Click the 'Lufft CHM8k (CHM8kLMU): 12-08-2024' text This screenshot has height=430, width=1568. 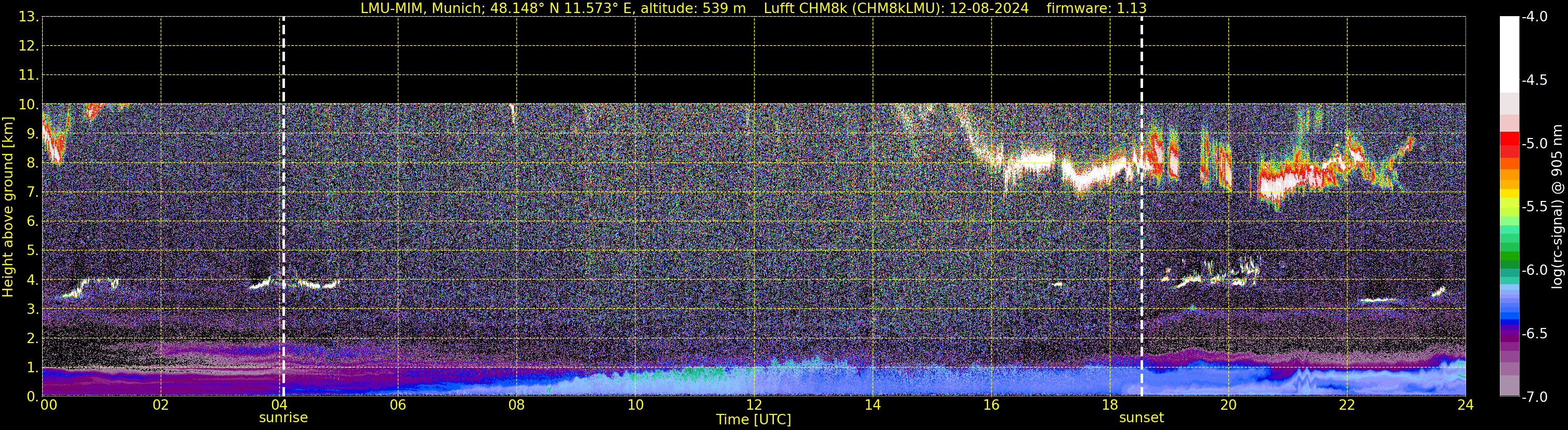896,8
